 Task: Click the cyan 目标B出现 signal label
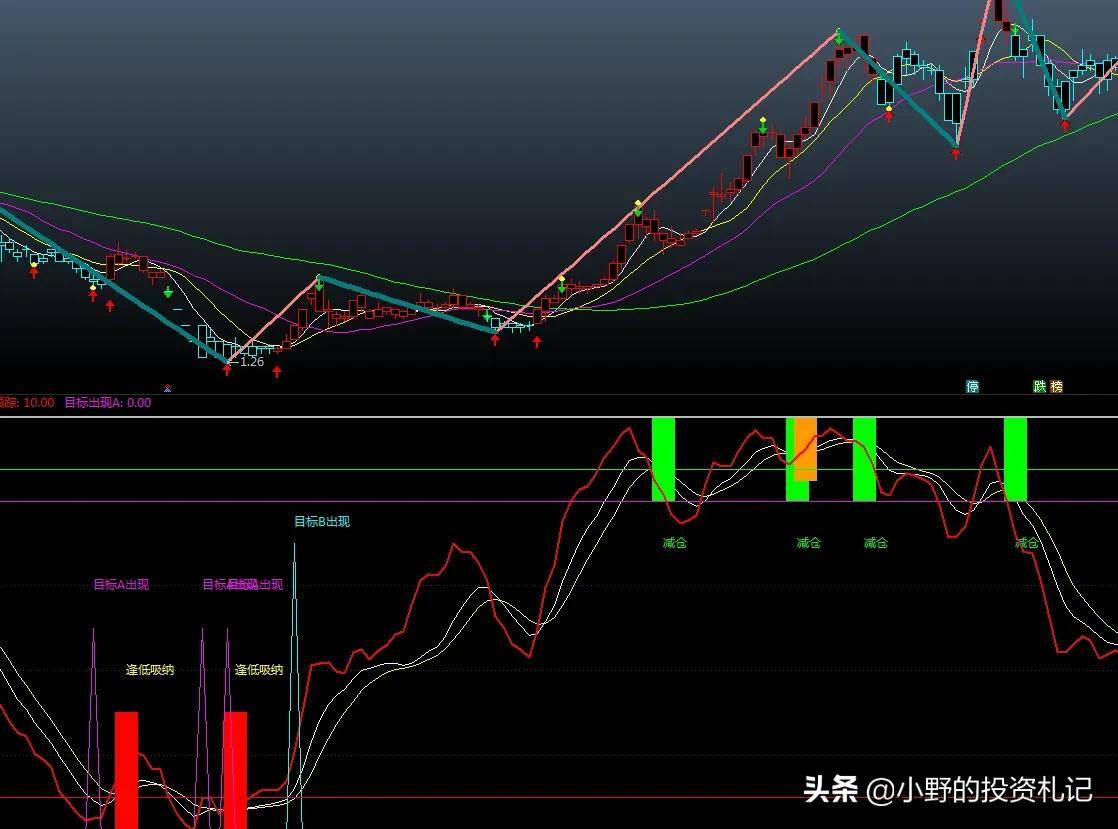[x=322, y=522]
